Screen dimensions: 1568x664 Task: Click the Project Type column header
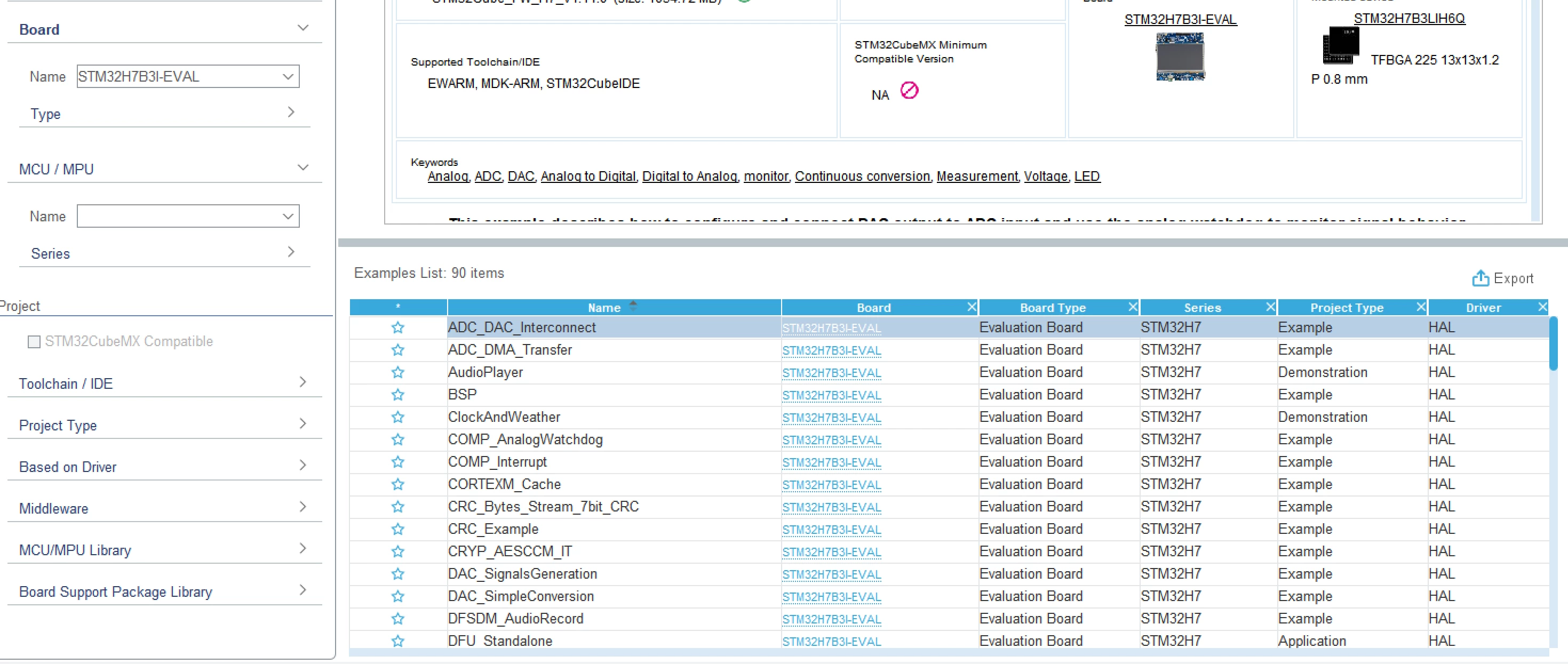point(1347,307)
